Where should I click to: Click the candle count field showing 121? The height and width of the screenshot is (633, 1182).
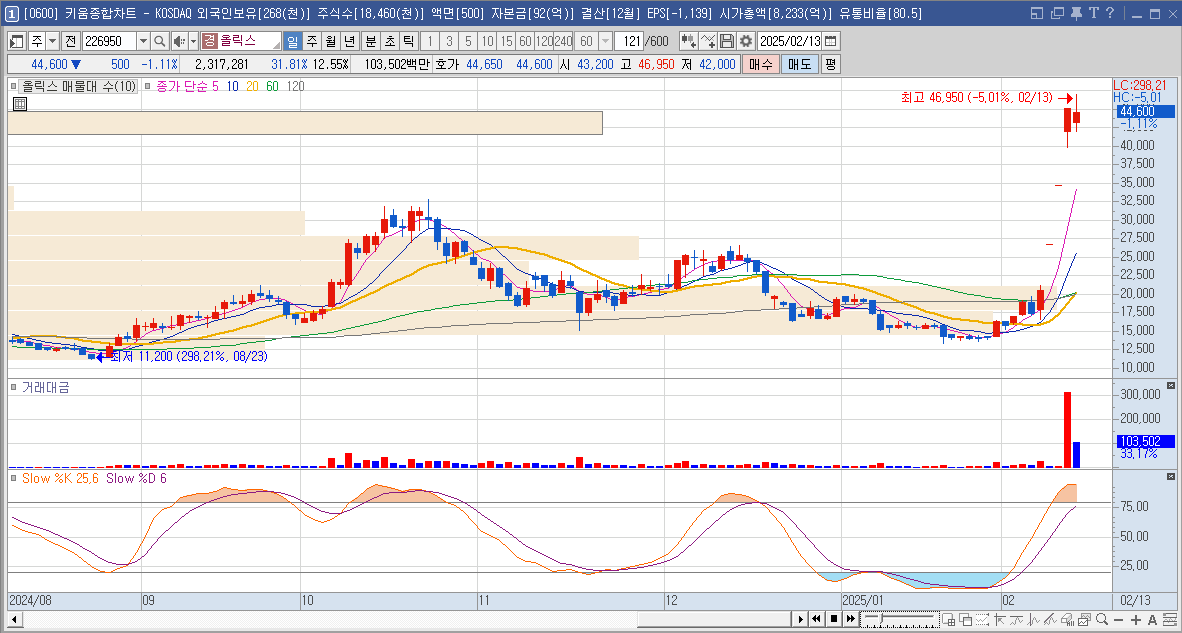click(630, 41)
